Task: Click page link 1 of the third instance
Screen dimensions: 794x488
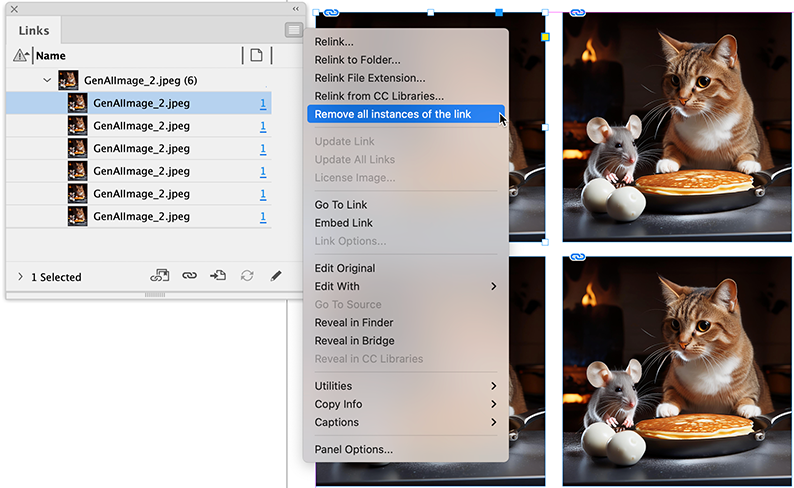Action: [263, 149]
